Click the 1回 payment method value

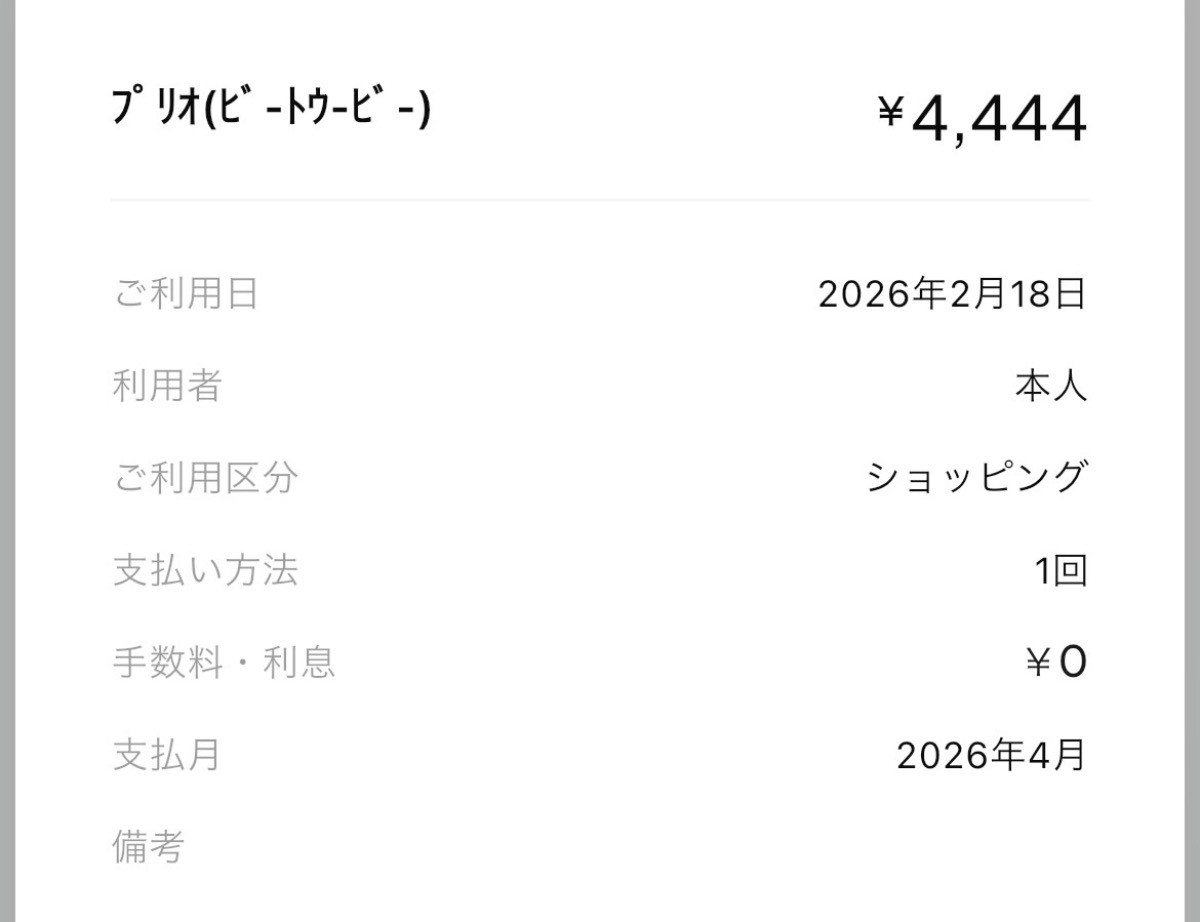[x=1060, y=571]
